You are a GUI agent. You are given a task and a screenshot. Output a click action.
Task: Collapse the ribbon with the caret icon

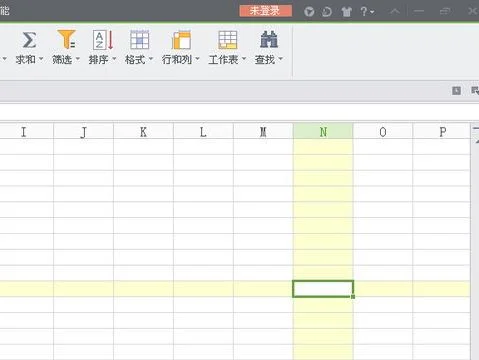(x=395, y=12)
